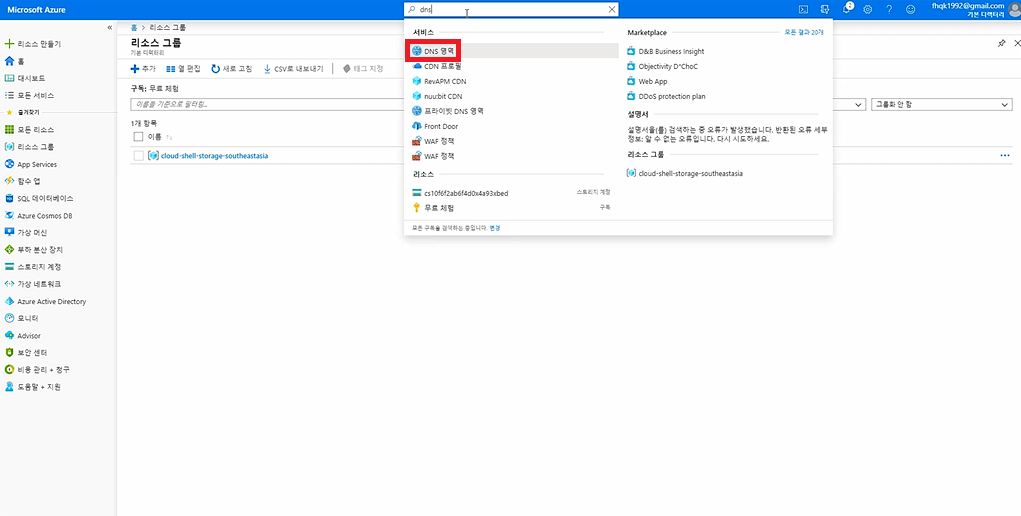Open help question mark icon
The image size is (1021, 516).
click(889, 9)
